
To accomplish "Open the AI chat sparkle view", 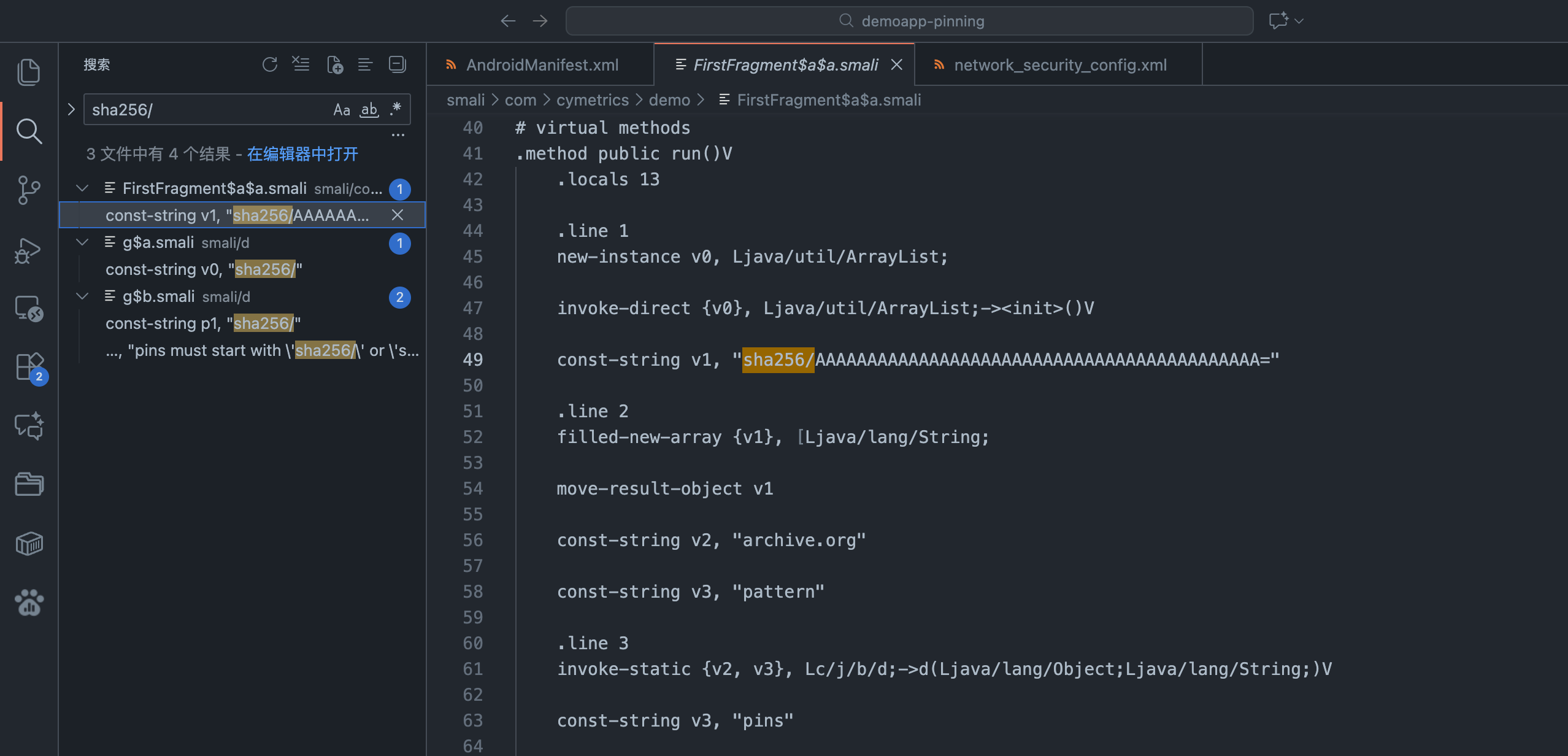I will pyautogui.click(x=29, y=425).
